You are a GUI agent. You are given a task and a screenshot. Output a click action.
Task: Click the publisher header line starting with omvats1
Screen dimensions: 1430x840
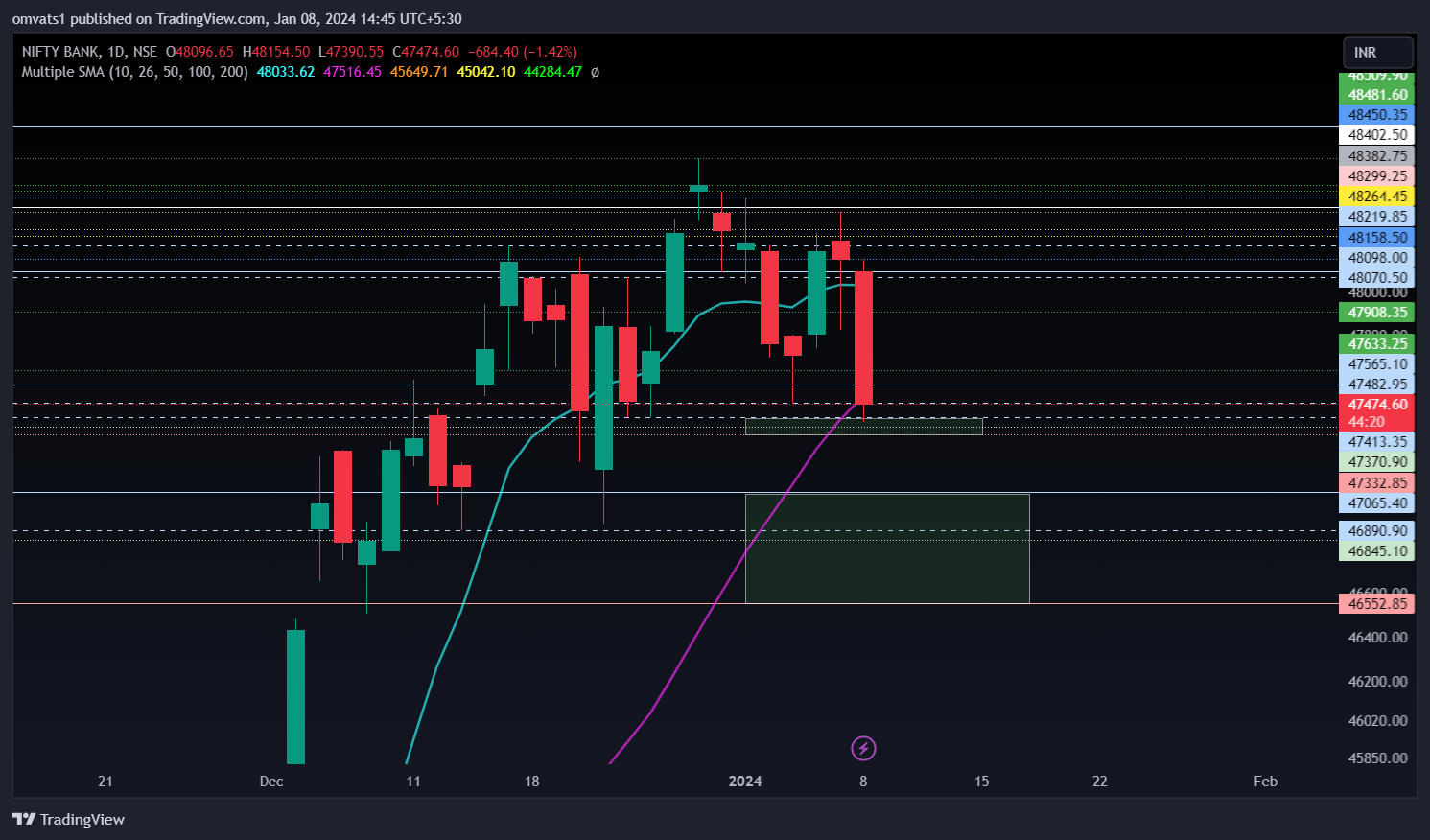coord(237,19)
